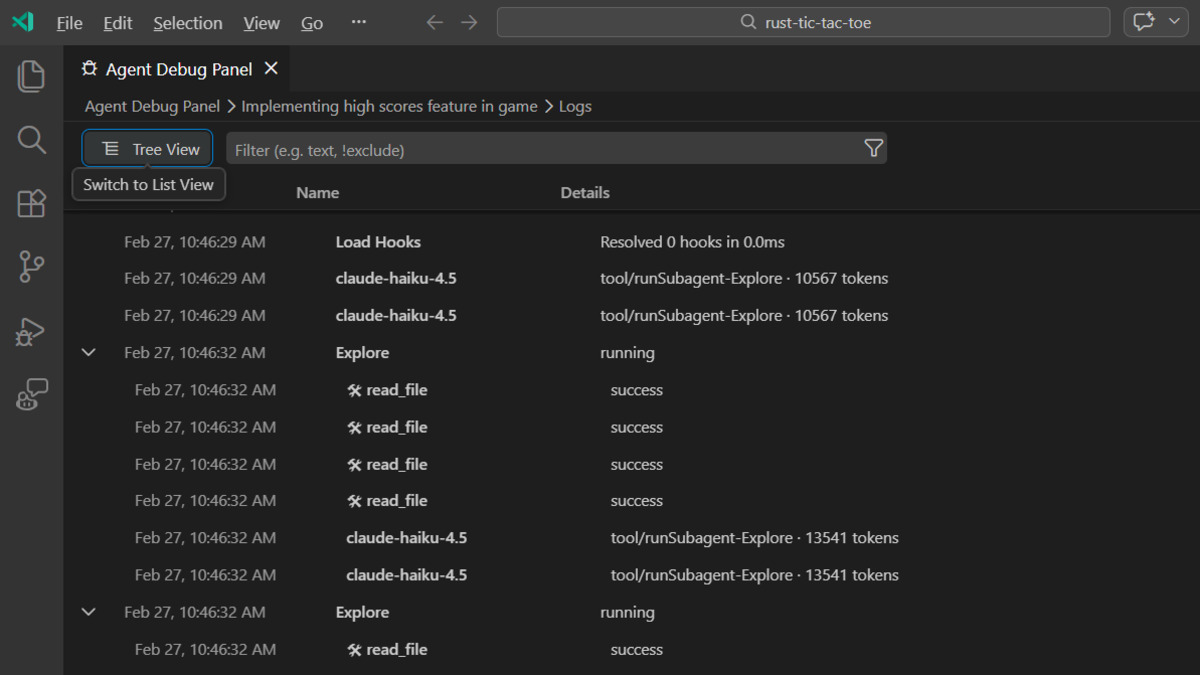Open the Copilot button dropdown chevron
The image size is (1200, 675).
[1174, 21]
